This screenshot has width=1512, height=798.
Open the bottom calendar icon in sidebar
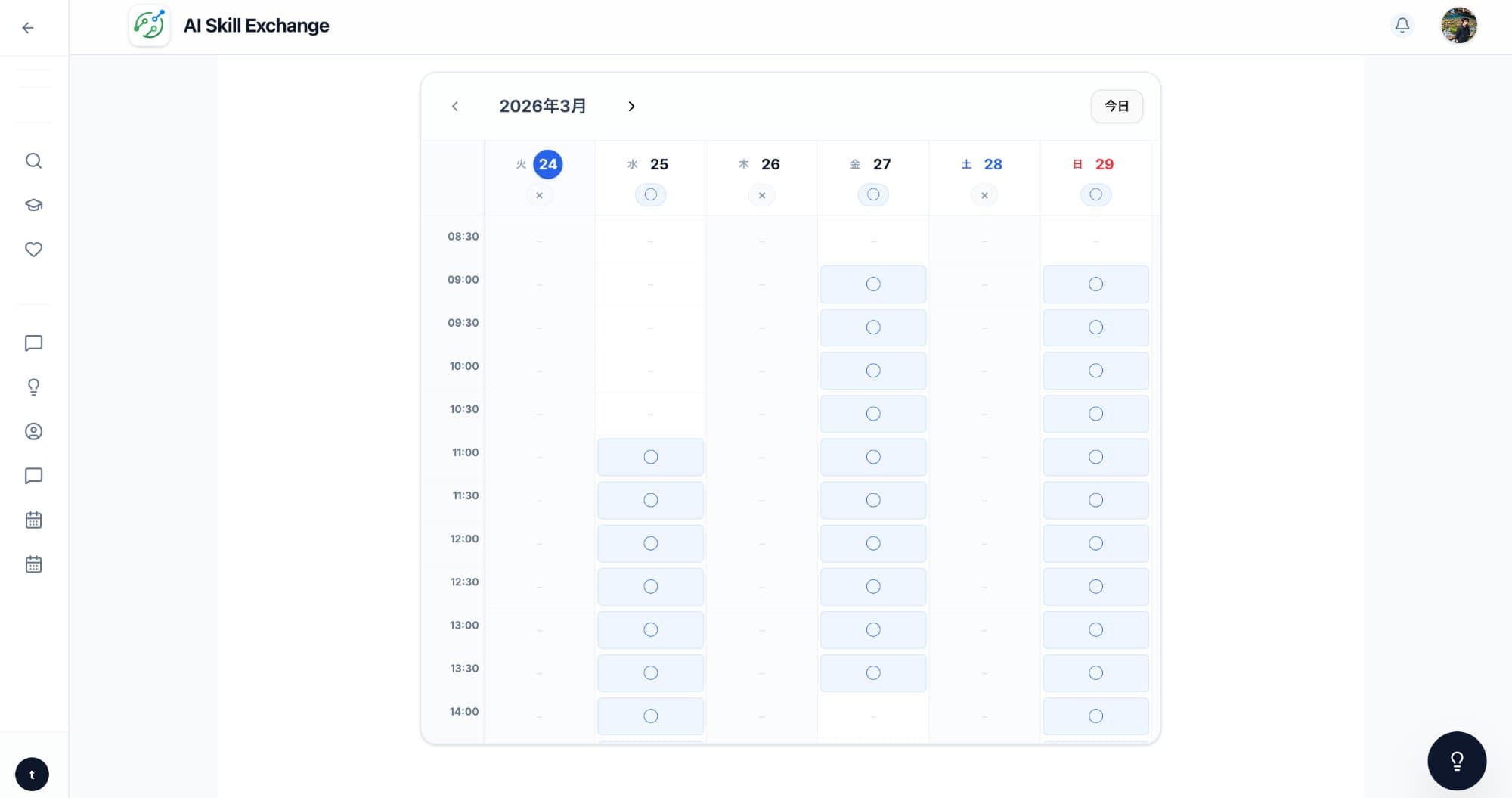33,564
